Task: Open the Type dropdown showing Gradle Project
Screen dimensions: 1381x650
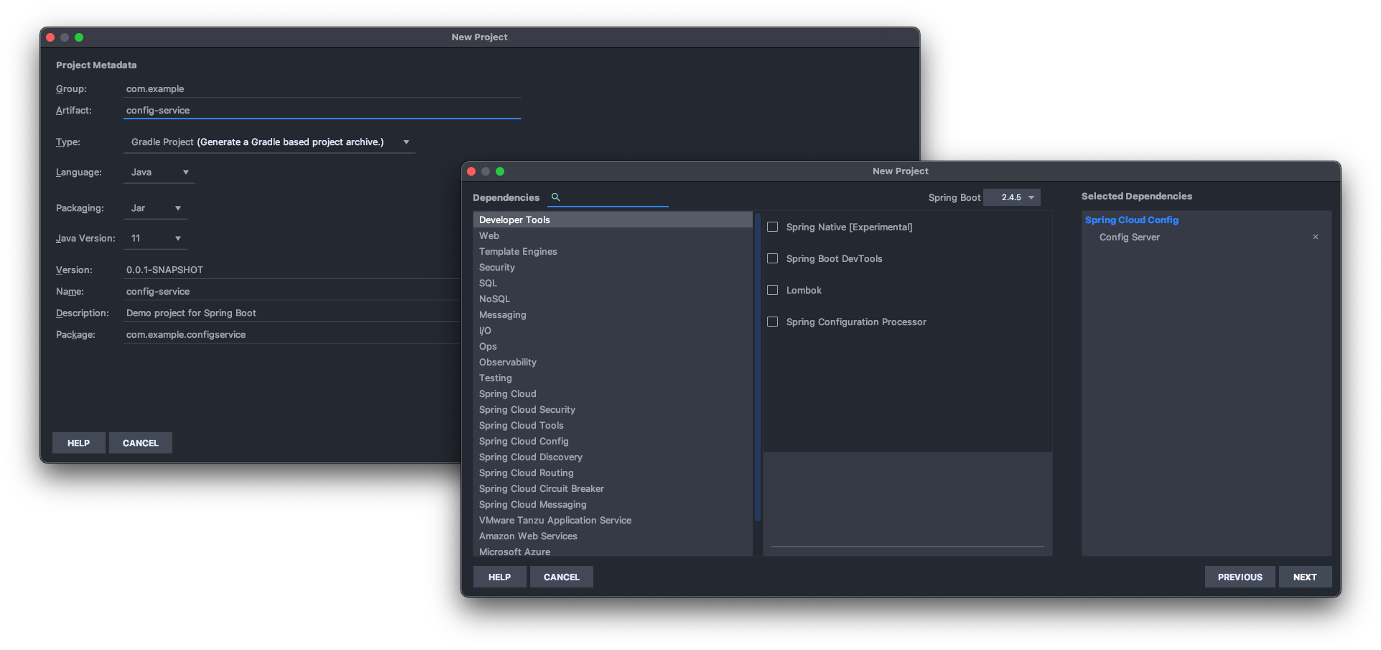Action: tap(269, 142)
